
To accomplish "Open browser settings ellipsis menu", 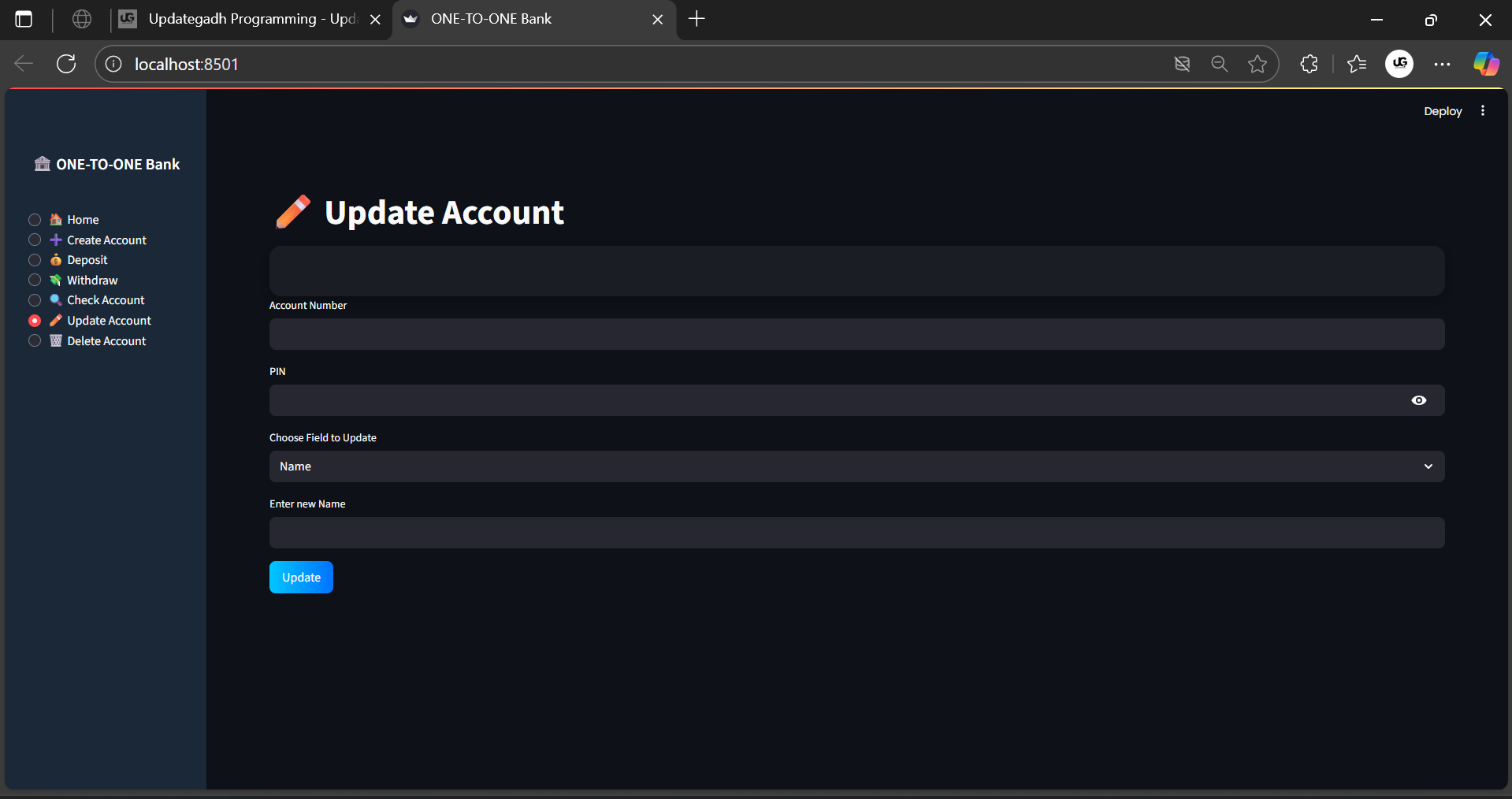I will coord(1442,64).
